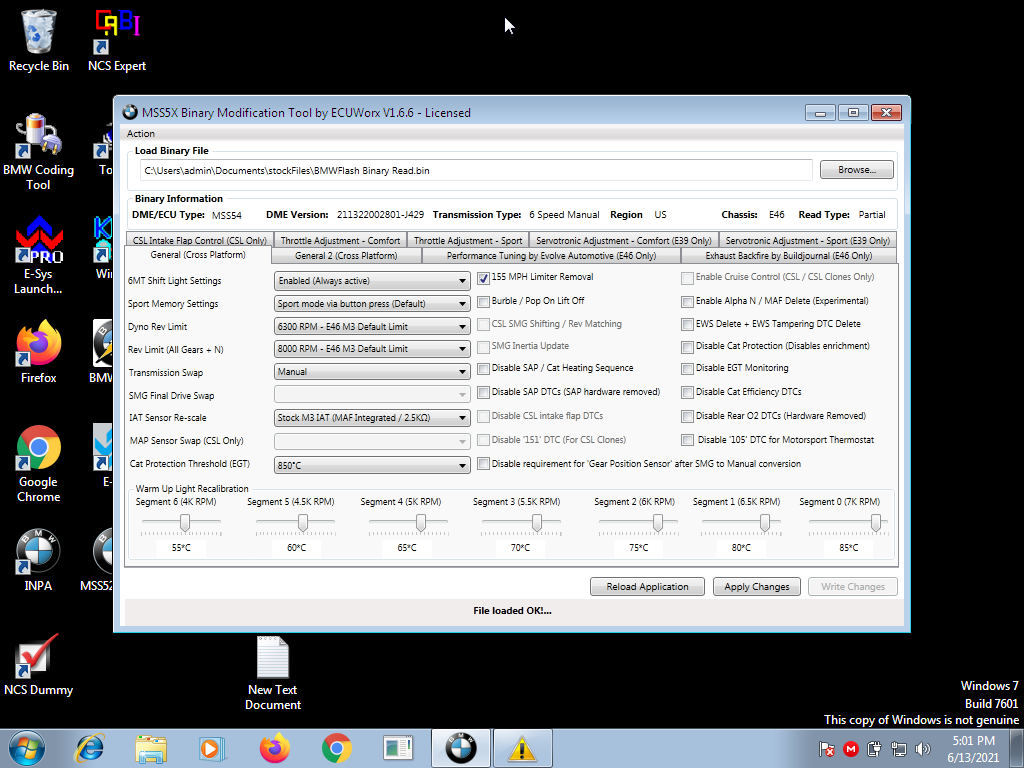This screenshot has height=768, width=1024.
Task: Open the BMW Coding Tool shortcut
Action: coord(38,142)
